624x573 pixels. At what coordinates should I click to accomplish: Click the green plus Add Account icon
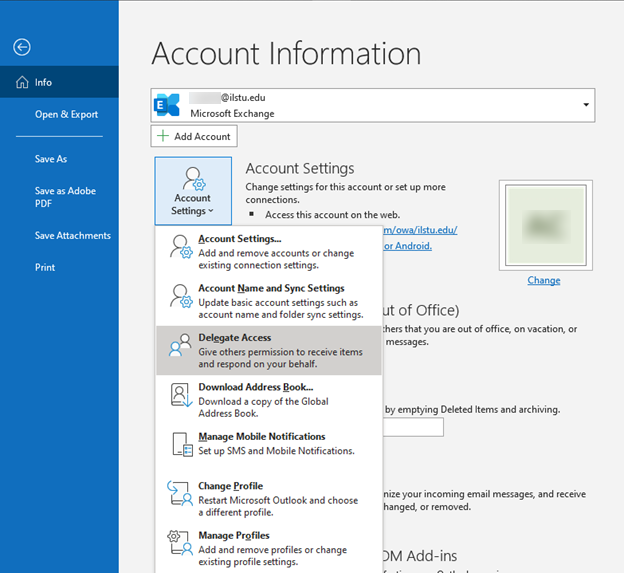(163, 136)
